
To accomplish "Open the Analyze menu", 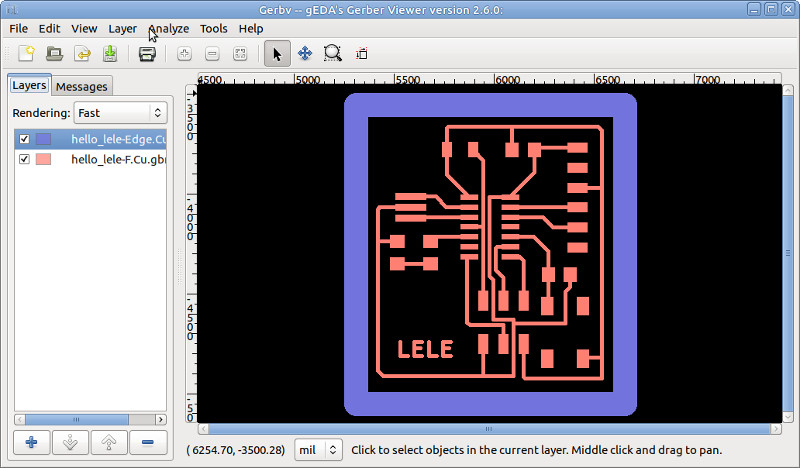I will point(169,29).
